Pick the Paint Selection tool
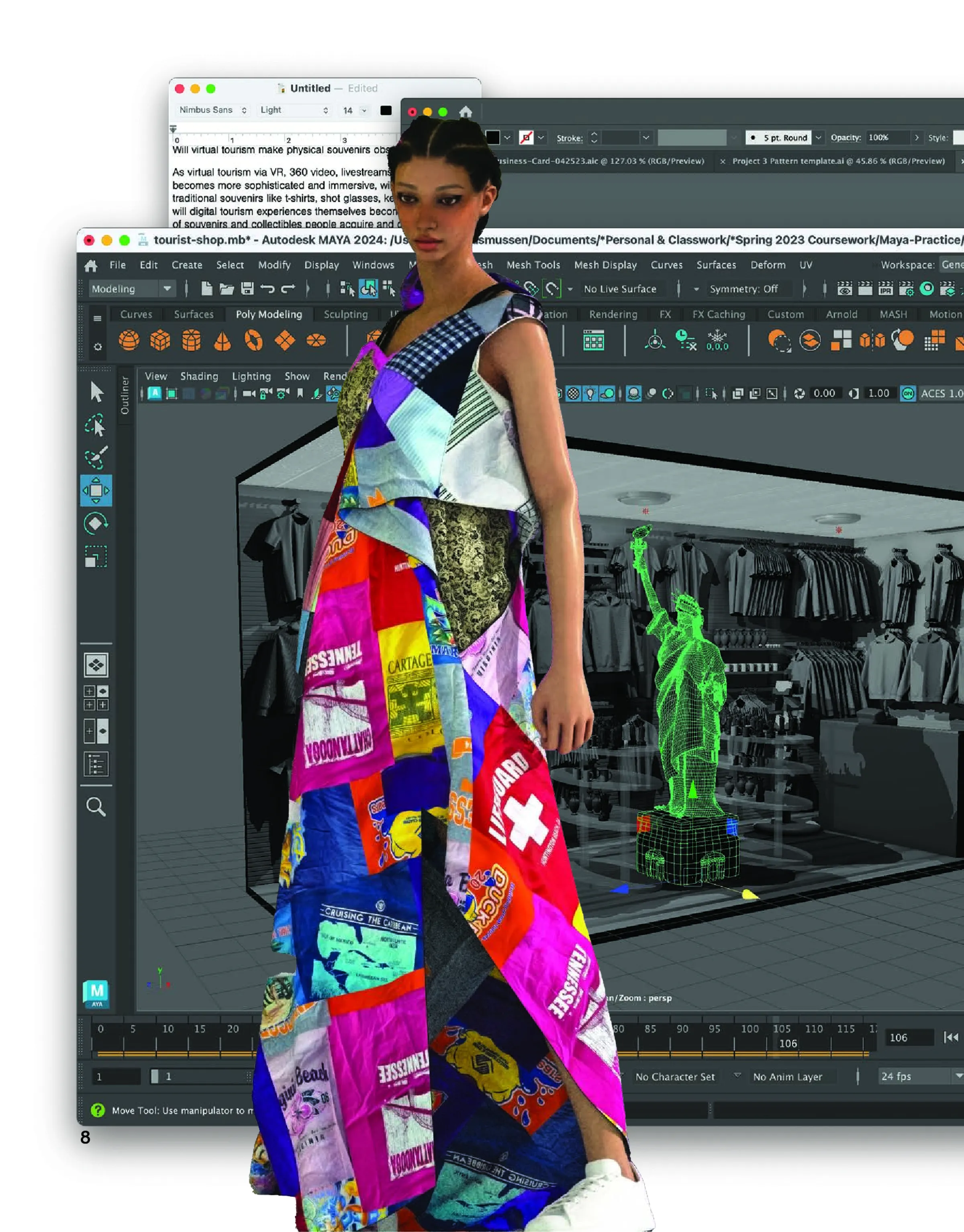 click(96, 458)
